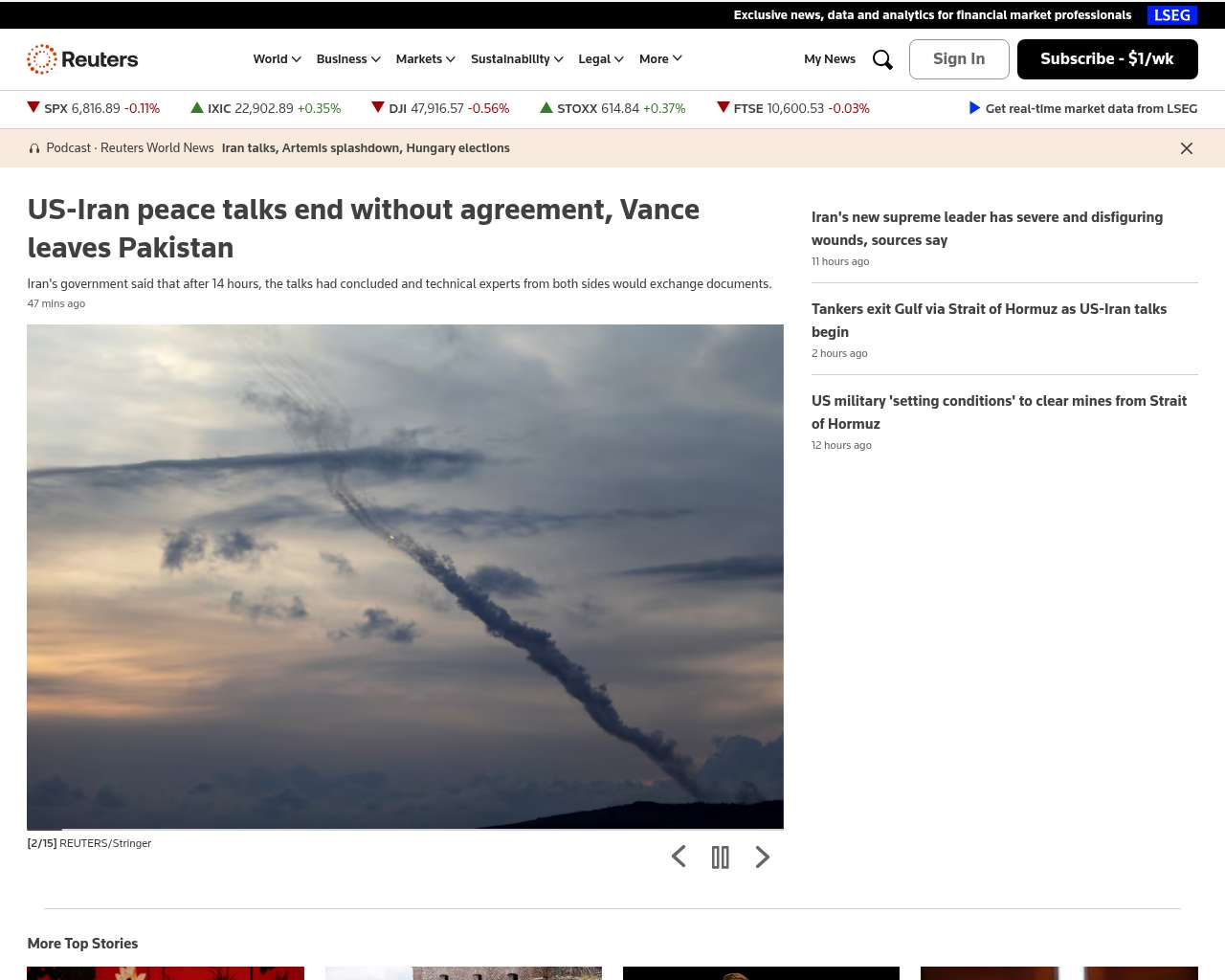Open SPX 6,816.89 index quote
1225x980 pixels.
pos(94,108)
